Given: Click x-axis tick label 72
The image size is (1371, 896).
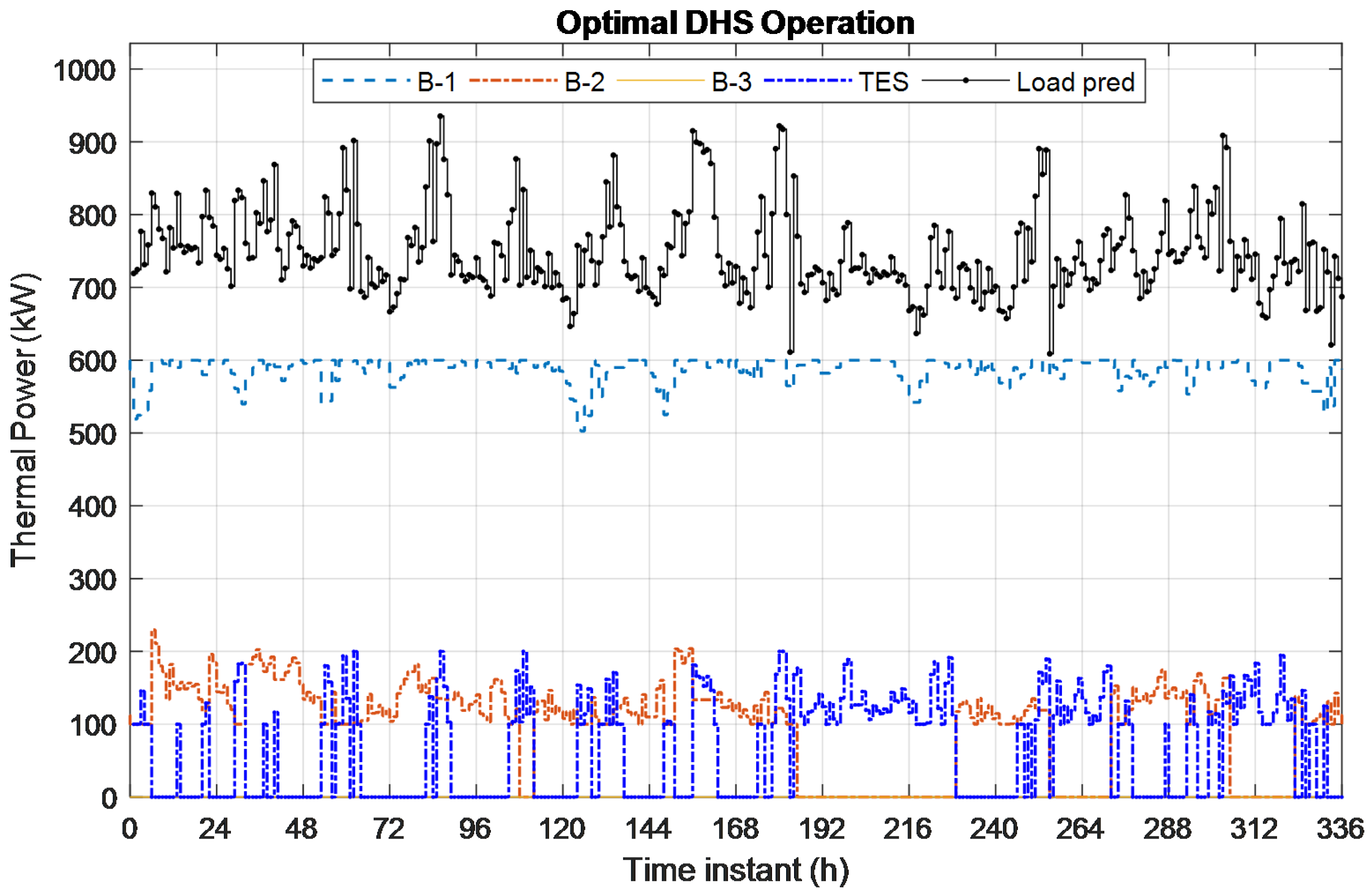Looking at the screenshot, I should 388,829.
